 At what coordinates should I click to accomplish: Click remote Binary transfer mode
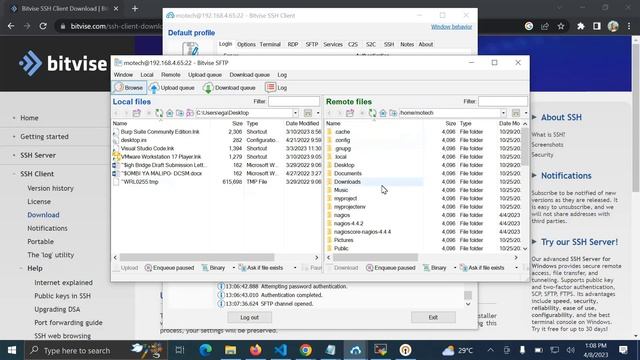pos(435,268)
